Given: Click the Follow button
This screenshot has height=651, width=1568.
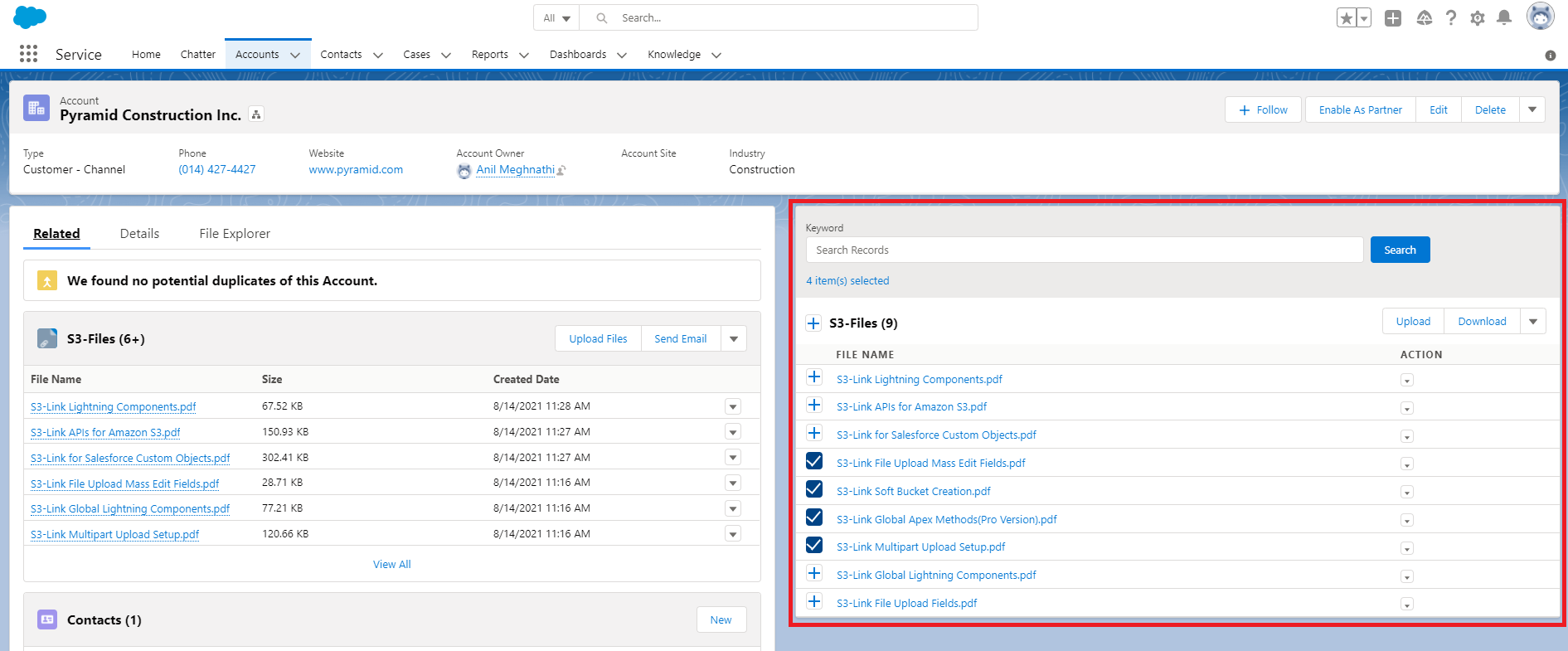Looking at the screenshot, I should 1263,109.
